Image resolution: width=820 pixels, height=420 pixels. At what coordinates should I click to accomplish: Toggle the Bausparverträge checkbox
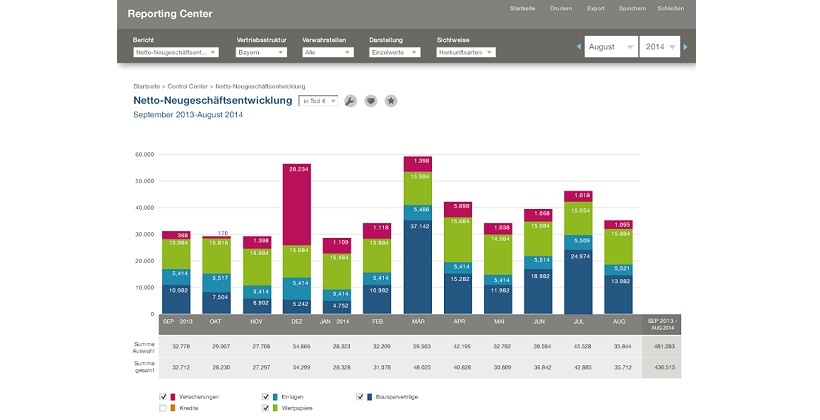pos(361,397)
